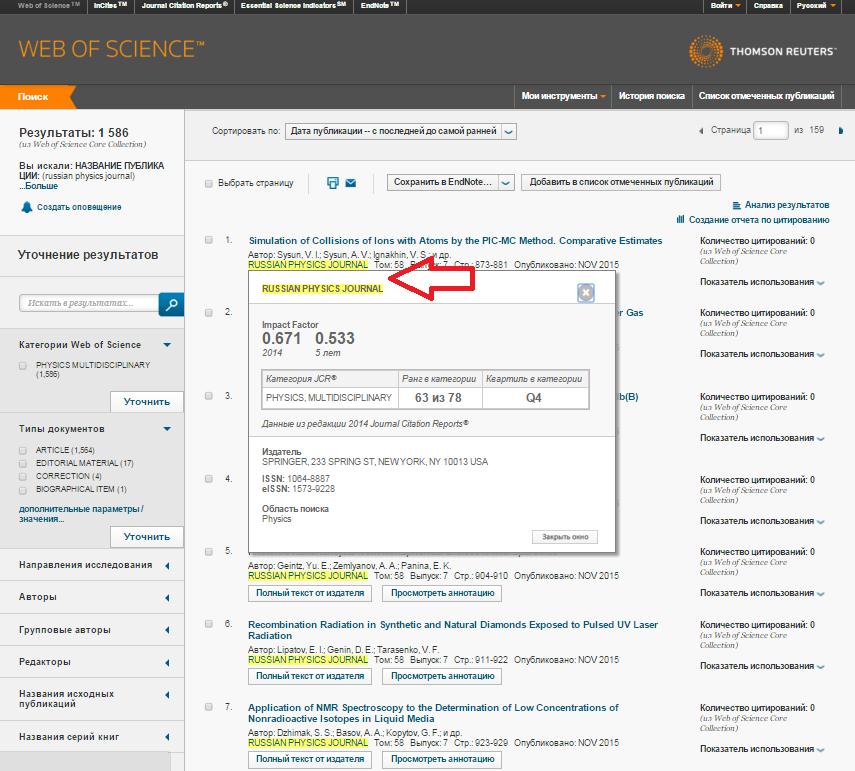
Task: Check the Выбрать страницу checkbox
Action: [208, 183]
